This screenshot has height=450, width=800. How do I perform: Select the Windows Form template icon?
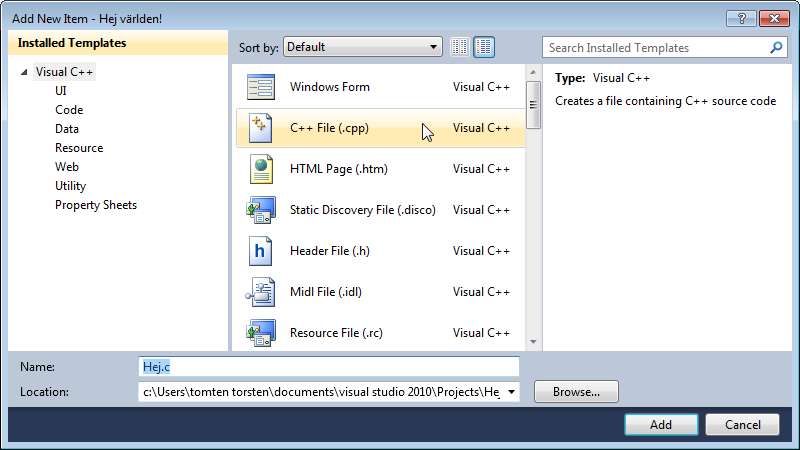click(261, 87)
